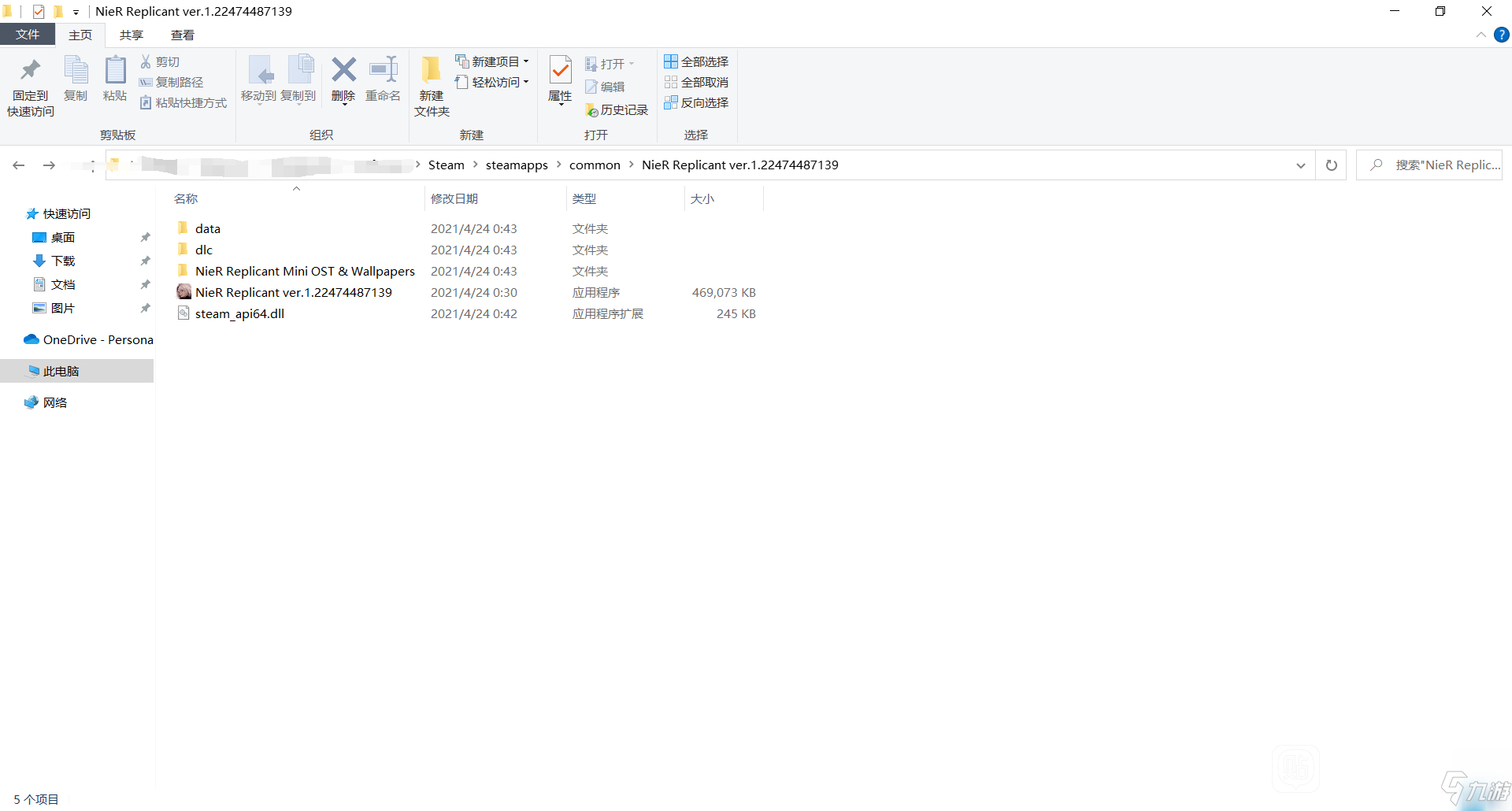Click the 469,073 KB size cell
The height and width of the screenshot is (811, 1512).
click(724, 292)
